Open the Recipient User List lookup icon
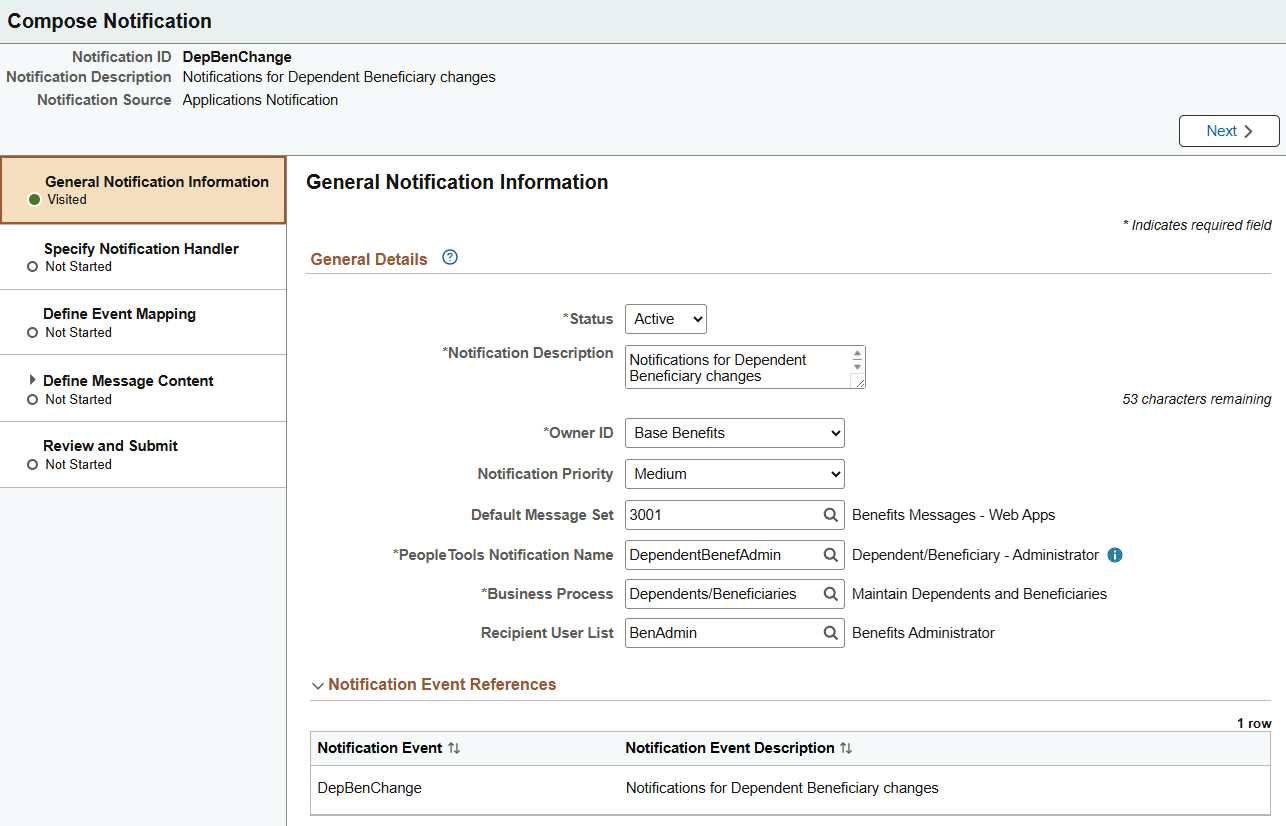 (830, 632)
